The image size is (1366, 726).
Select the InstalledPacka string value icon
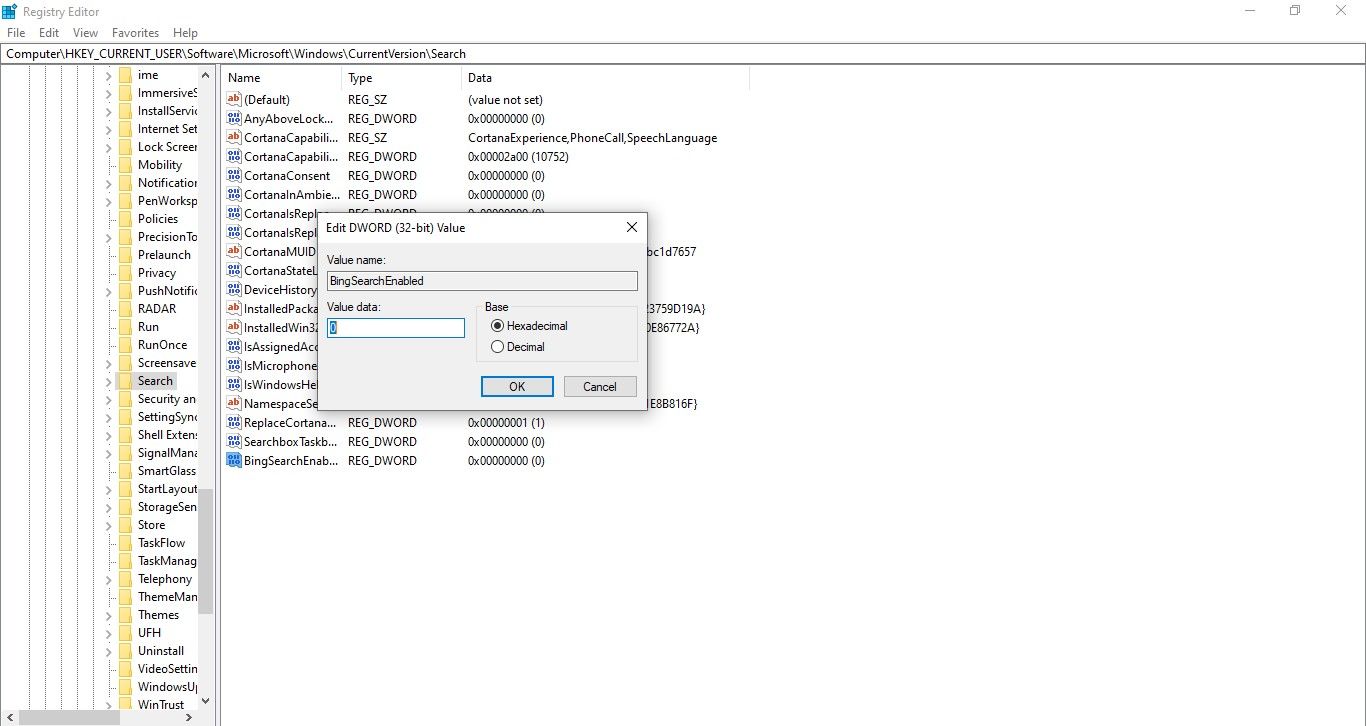click(234, 309)
